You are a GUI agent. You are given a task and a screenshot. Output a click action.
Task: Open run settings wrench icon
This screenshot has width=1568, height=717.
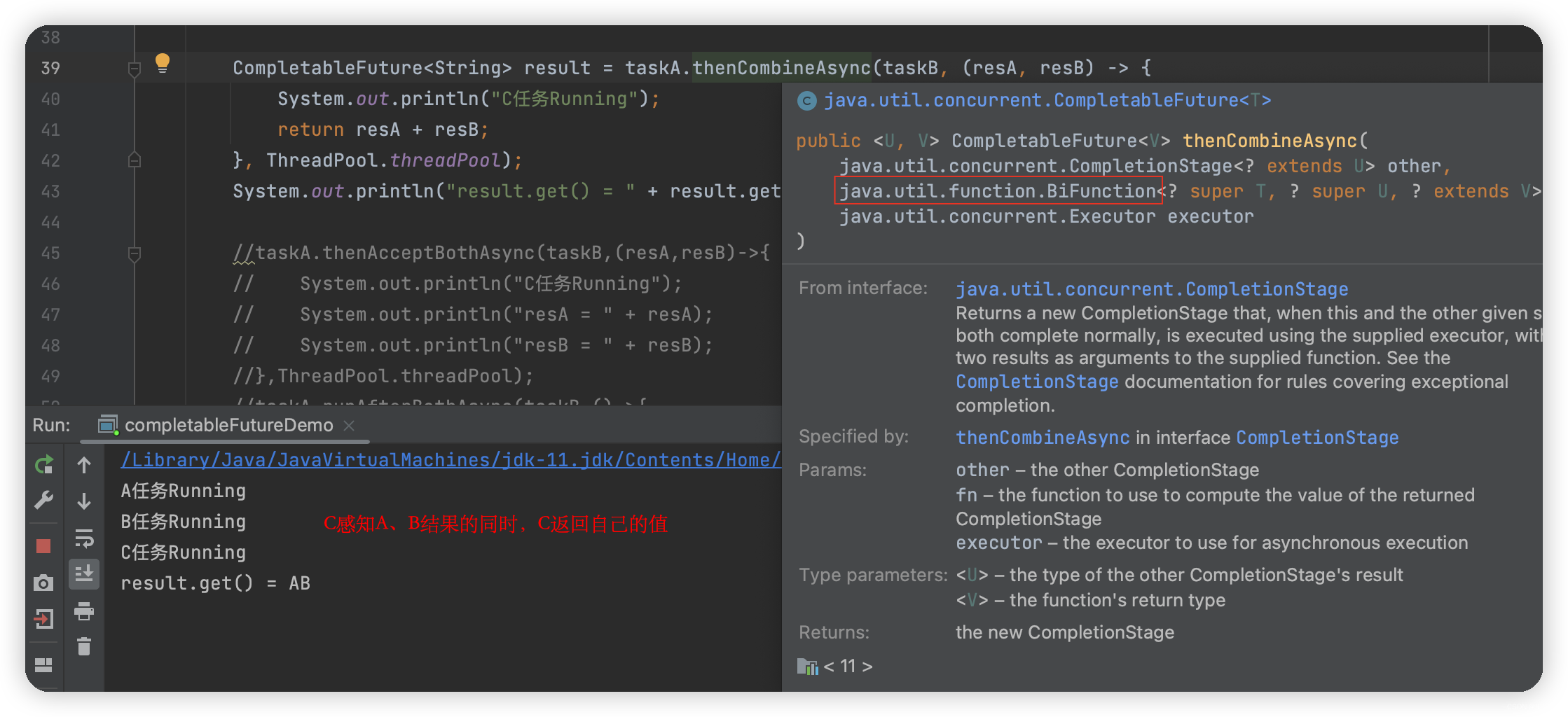[x=43, y=500]
